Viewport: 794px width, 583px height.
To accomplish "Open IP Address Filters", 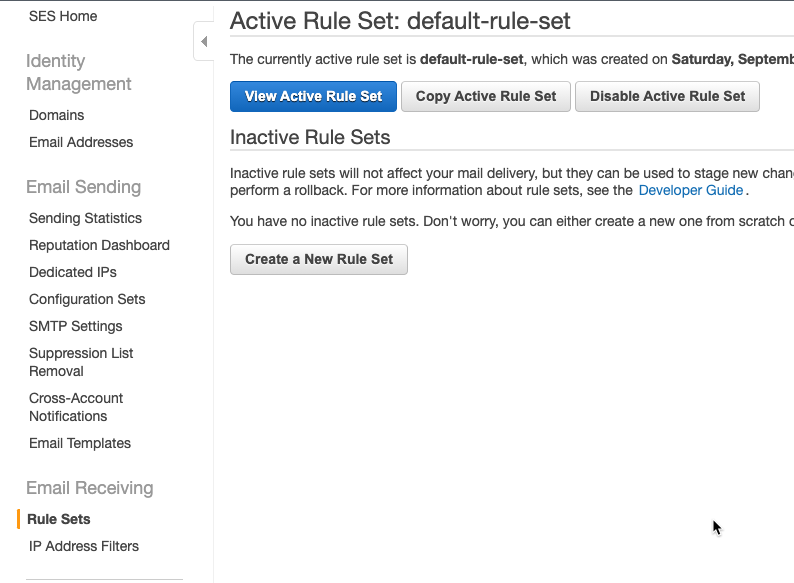I will [x=84, y=546].
